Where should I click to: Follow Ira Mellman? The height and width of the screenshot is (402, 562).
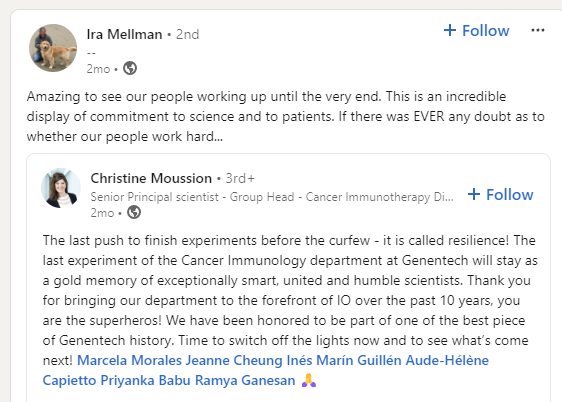click(x=476, y=30)
